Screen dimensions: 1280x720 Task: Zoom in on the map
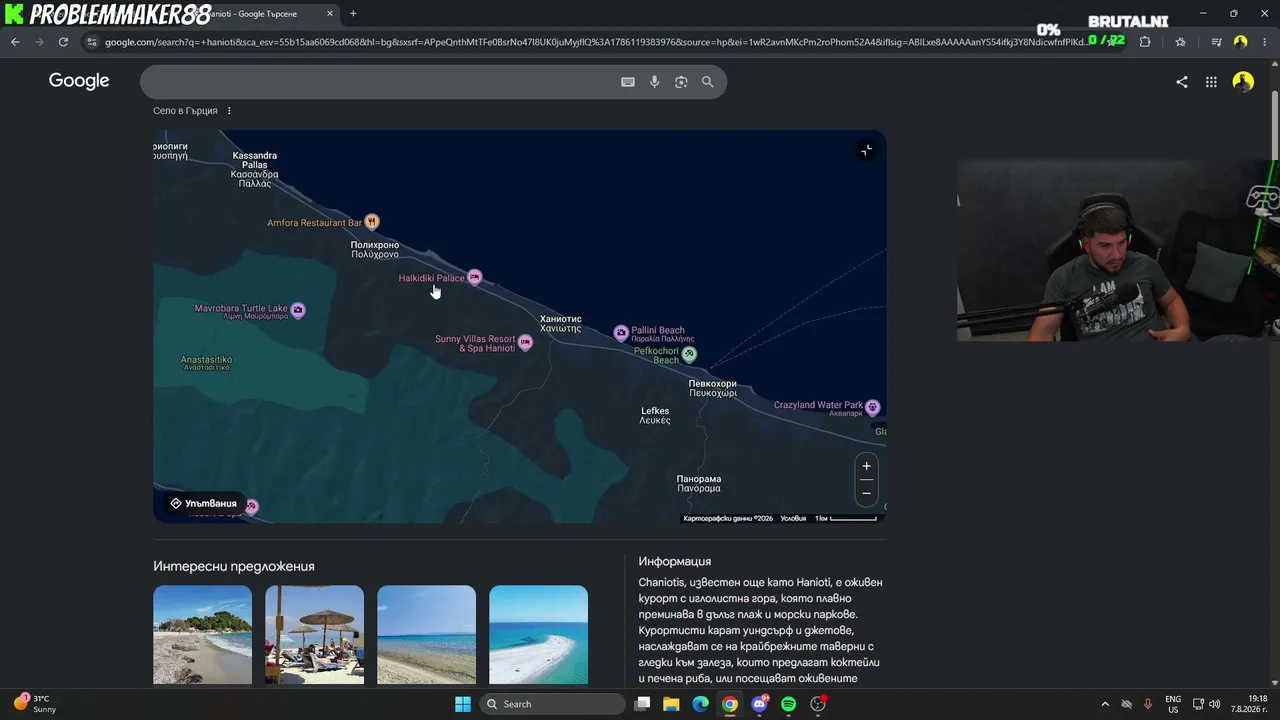pos(867,466)
